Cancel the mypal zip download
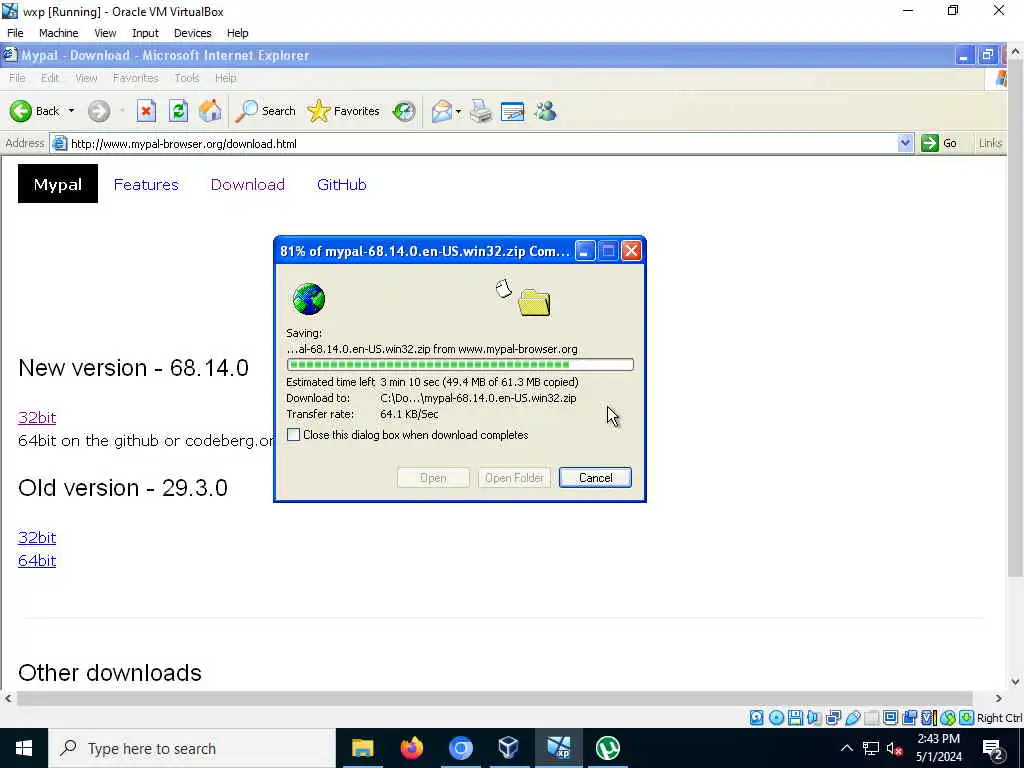Screen dimensions: 1024x768 595,477
